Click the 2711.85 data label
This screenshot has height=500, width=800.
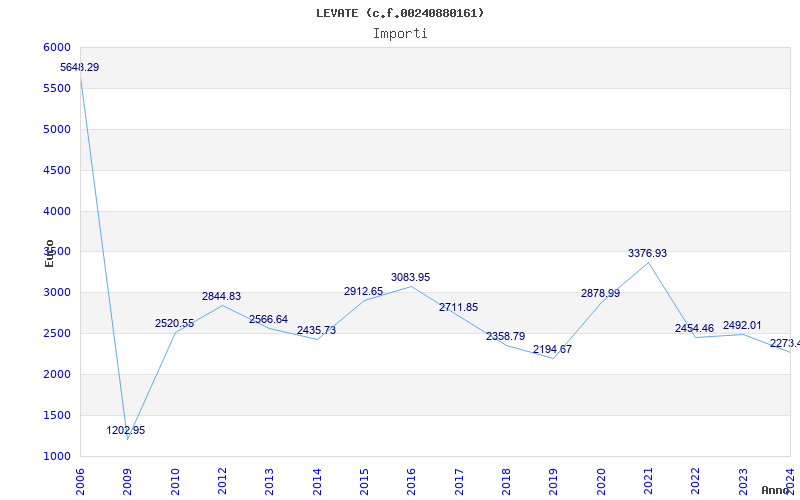[459, 308]
